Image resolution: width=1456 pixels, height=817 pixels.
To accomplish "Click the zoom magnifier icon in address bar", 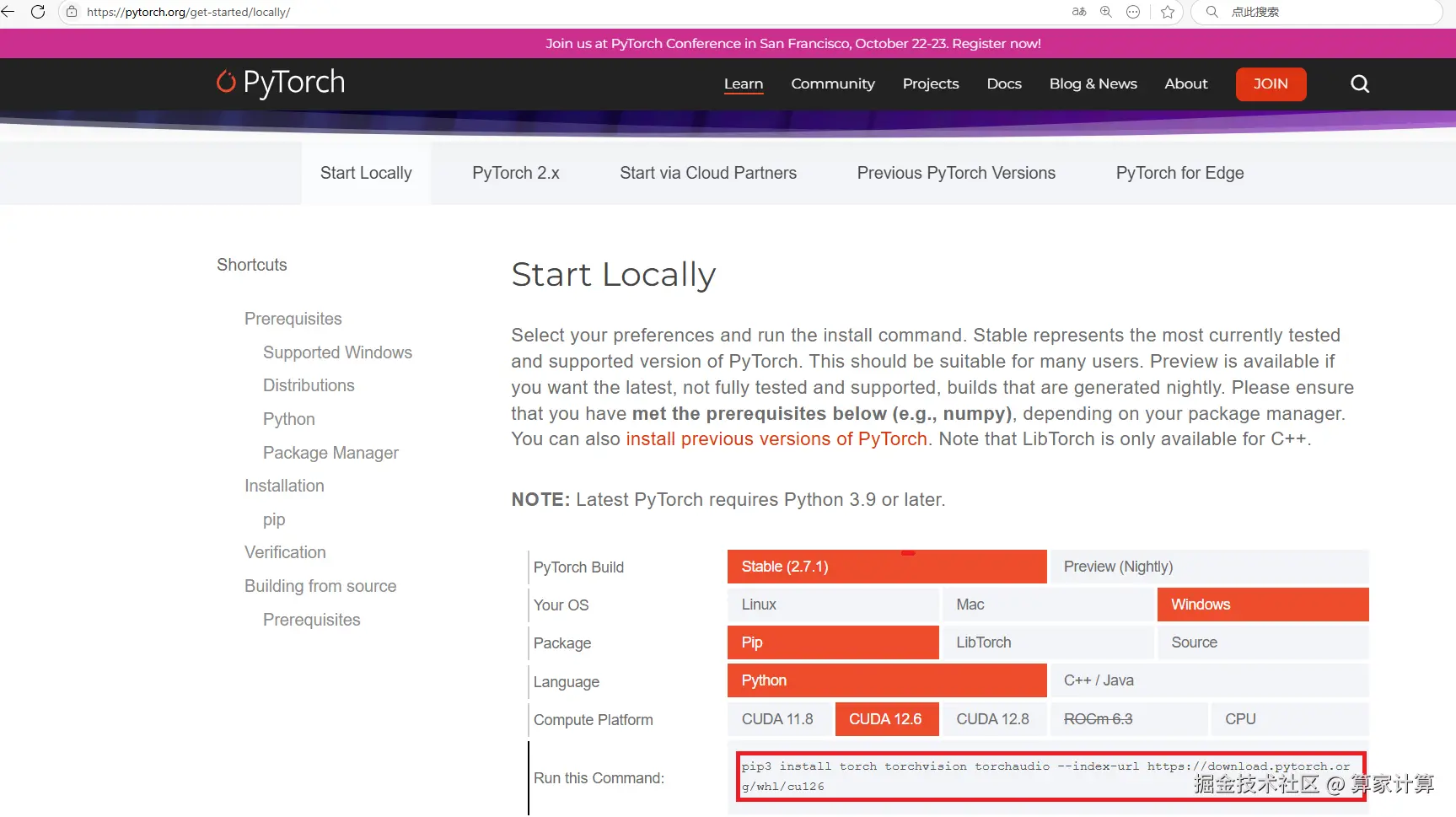I will (x=1106, y=12).
